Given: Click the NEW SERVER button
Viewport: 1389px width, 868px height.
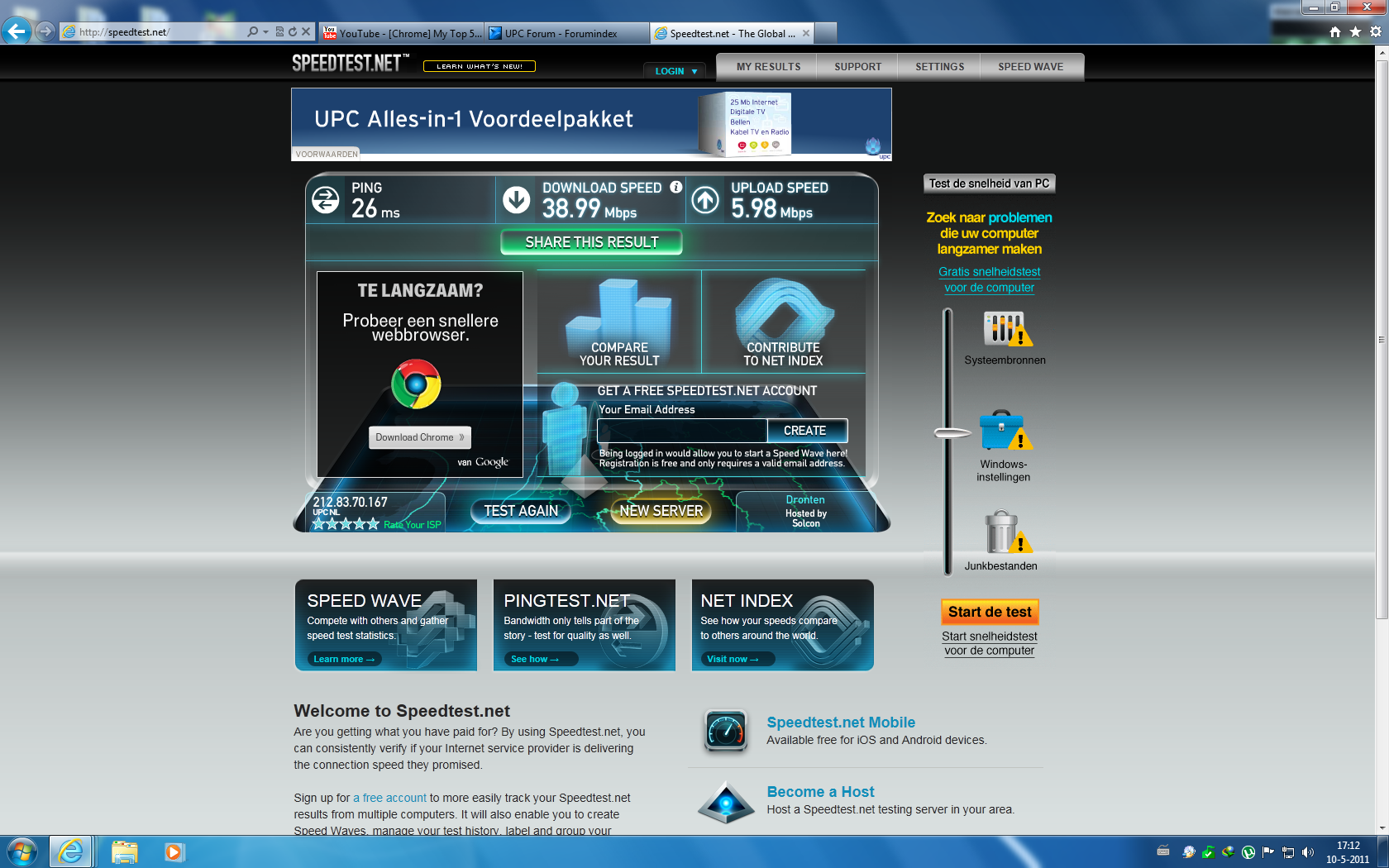Looking at the screenshot, I should coord(661,511).
